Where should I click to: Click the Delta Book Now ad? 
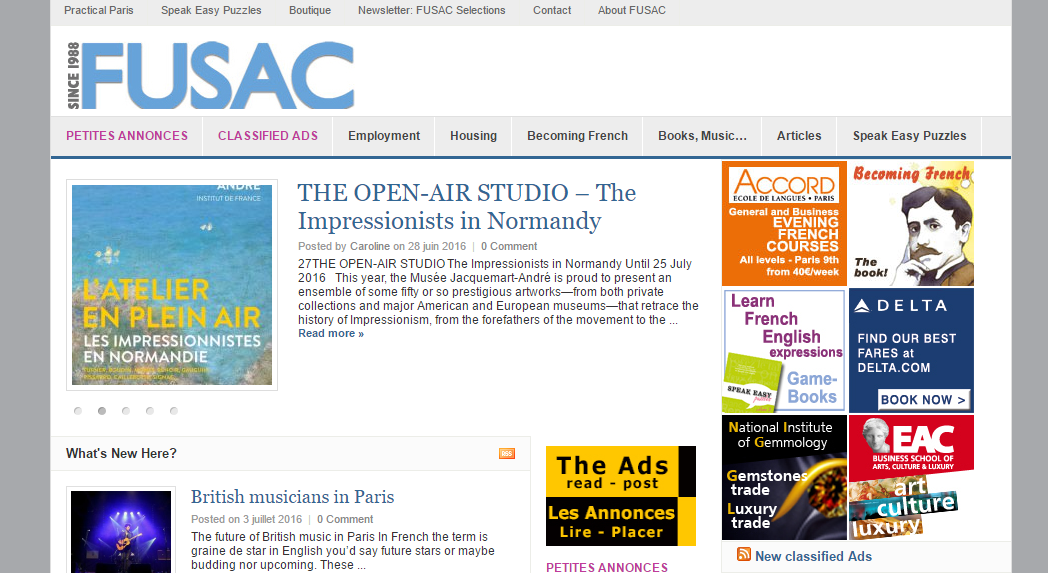point(912,350)
